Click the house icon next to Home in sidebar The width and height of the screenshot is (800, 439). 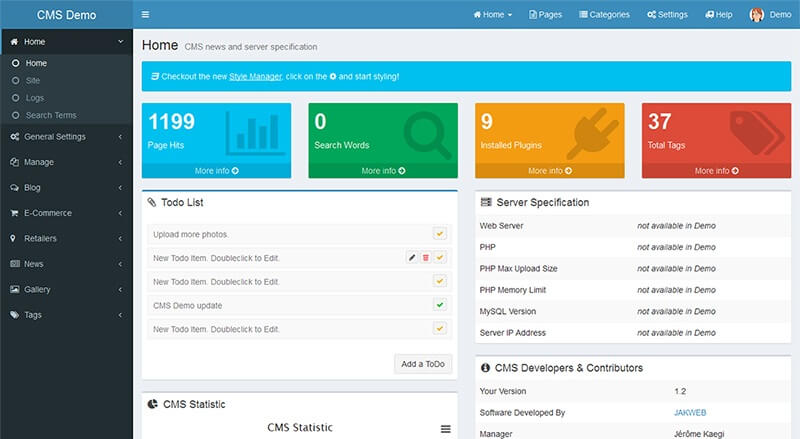click(14, 42)
